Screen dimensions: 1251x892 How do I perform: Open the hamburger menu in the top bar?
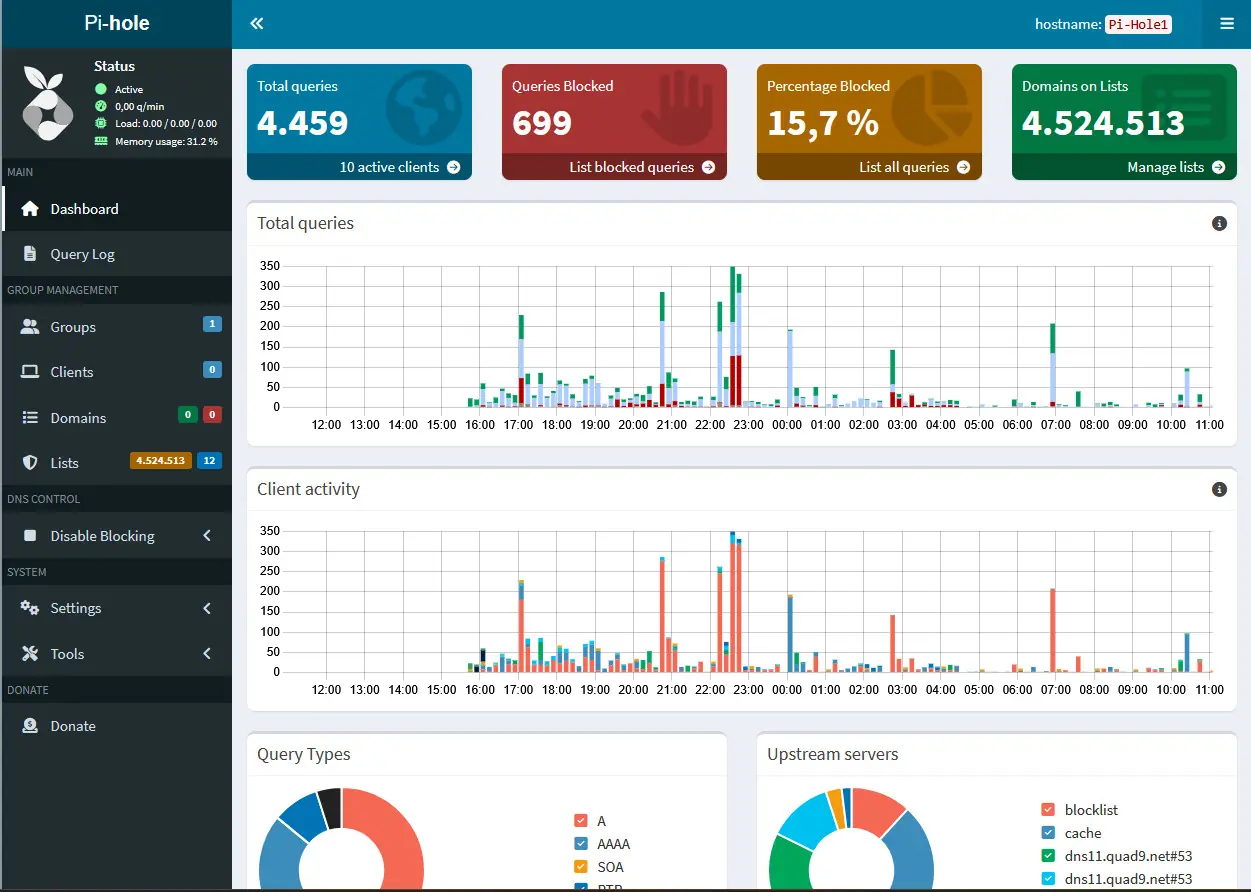(1227, 24)
